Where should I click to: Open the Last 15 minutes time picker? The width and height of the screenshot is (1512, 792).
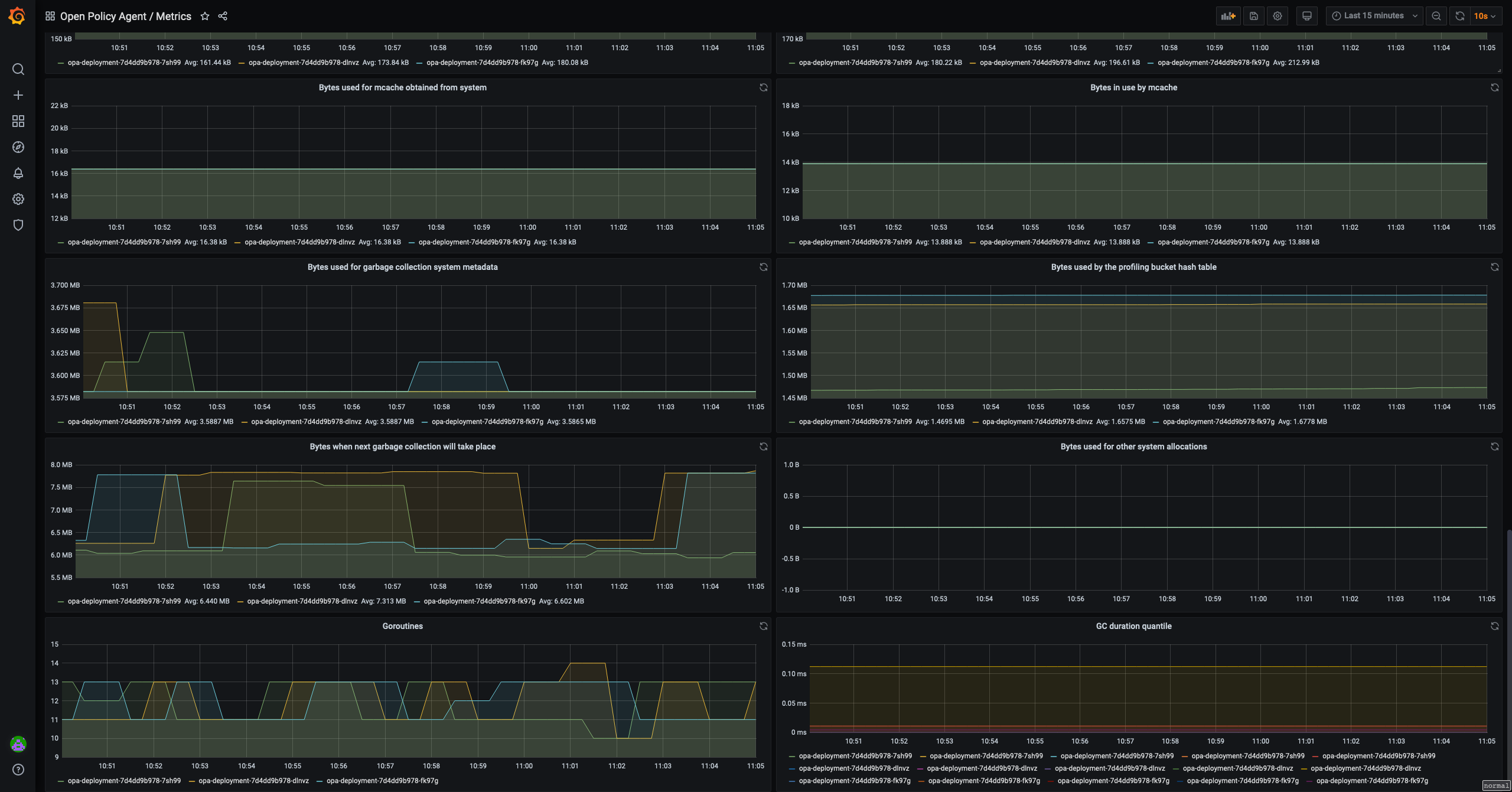click(1373, 16)
